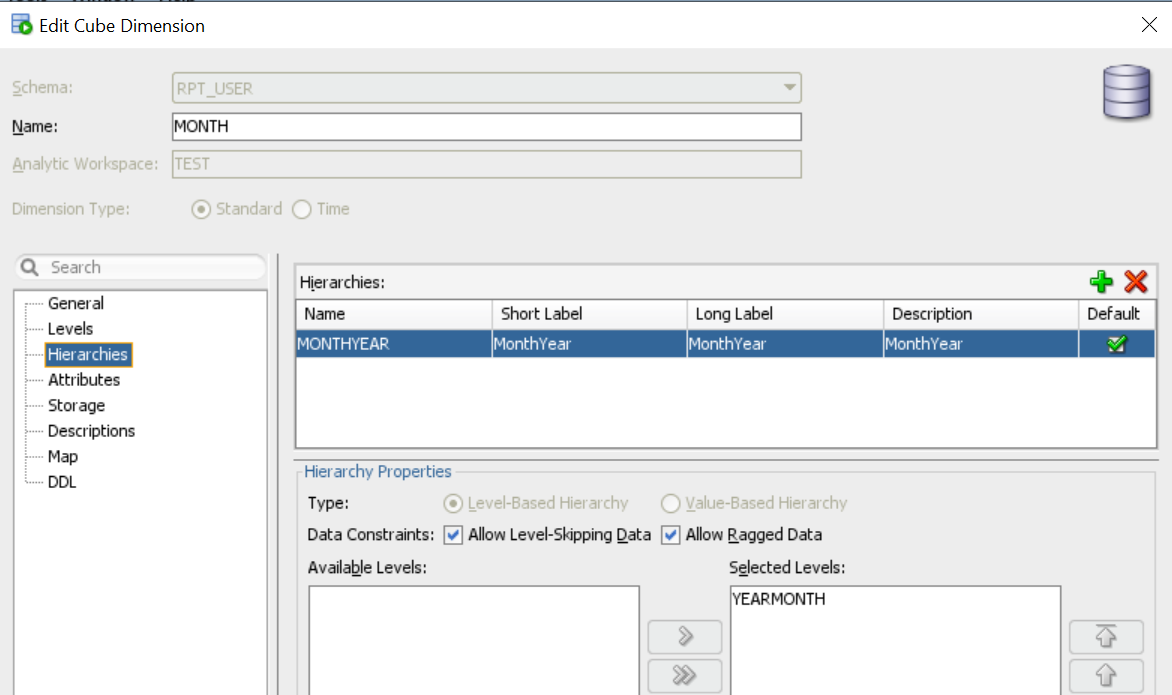Click the Edit Cube Dimension title icon
The image size is (1172, 695).
coord(22,25)
